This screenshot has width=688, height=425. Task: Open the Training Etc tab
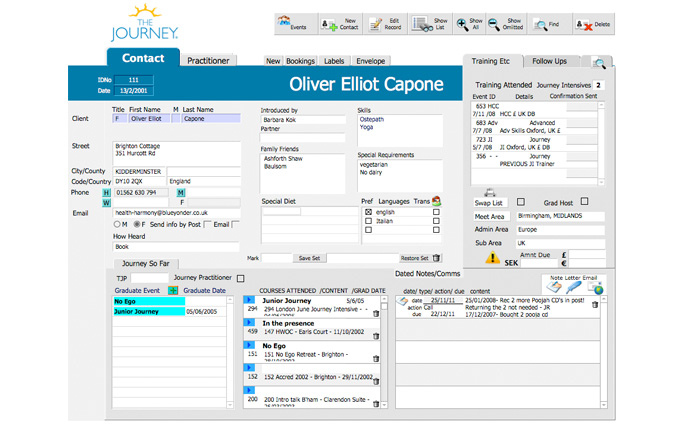491,61
